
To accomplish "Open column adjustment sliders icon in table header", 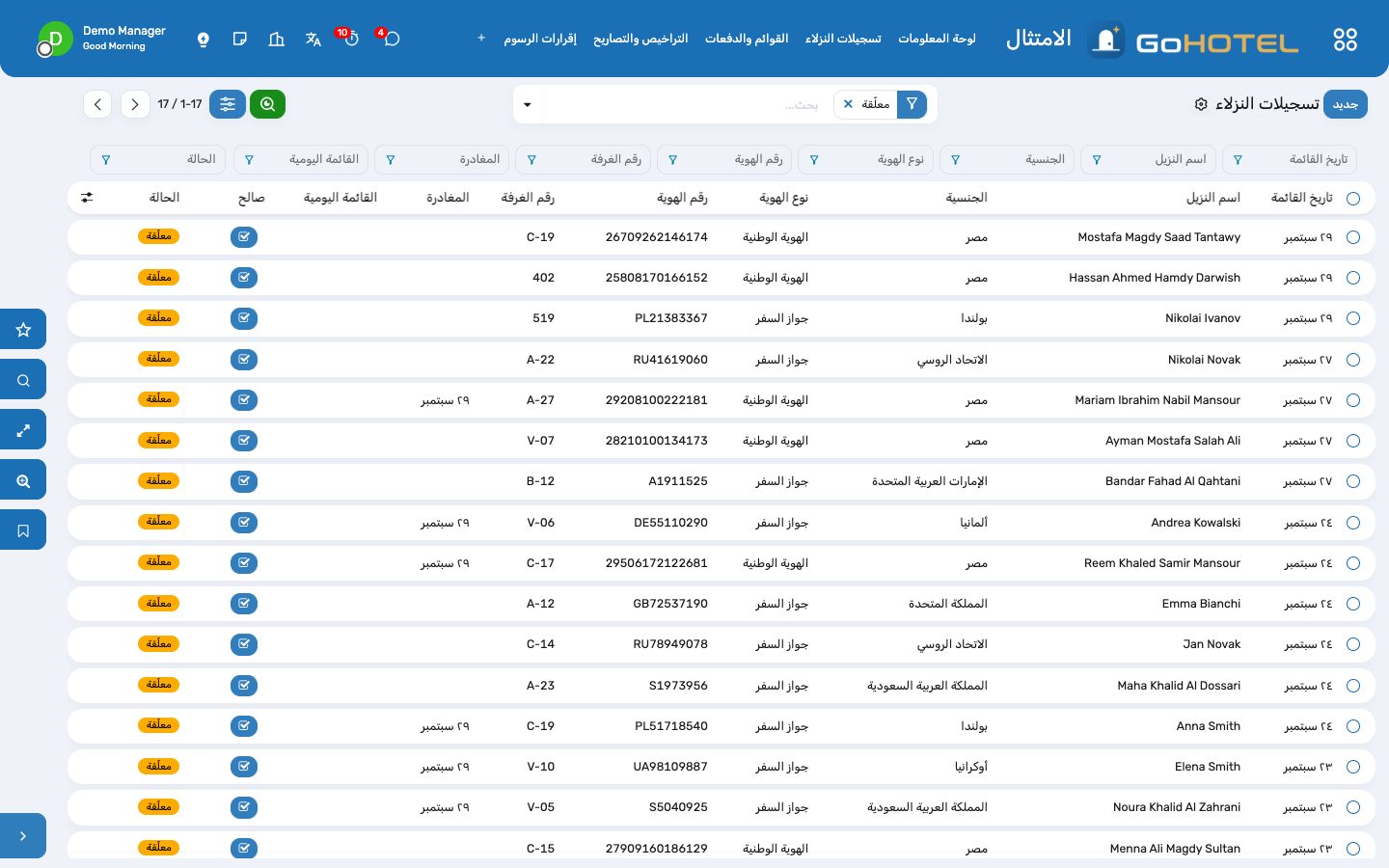I will pos(87,198).
